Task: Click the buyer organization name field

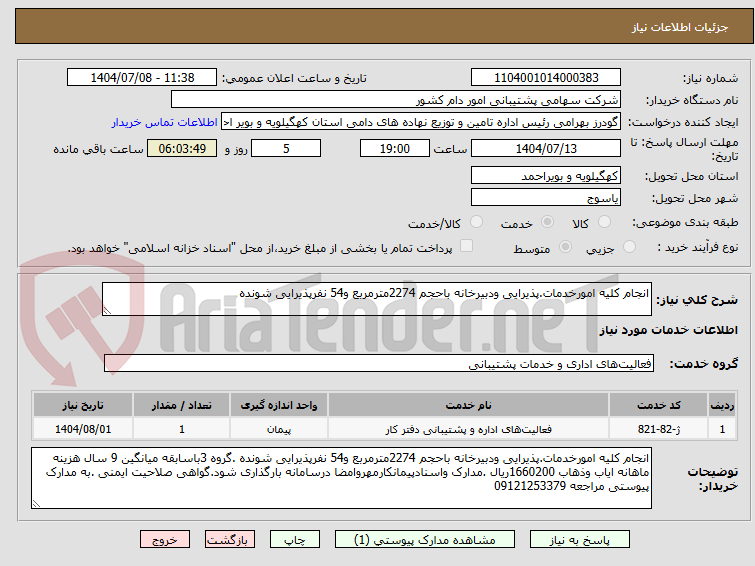Action: pos(396,100)
